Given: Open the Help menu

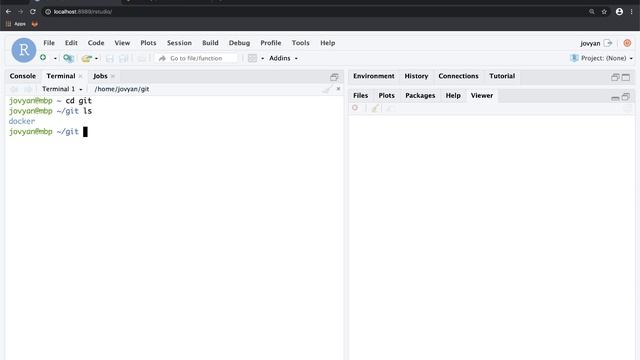Looking at the screenshot, I should click(x=327, y=43).
